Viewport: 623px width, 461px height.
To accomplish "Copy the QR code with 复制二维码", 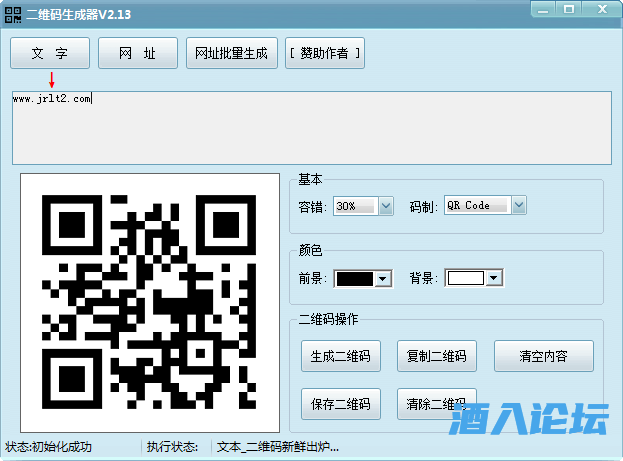I will [436, 355].
